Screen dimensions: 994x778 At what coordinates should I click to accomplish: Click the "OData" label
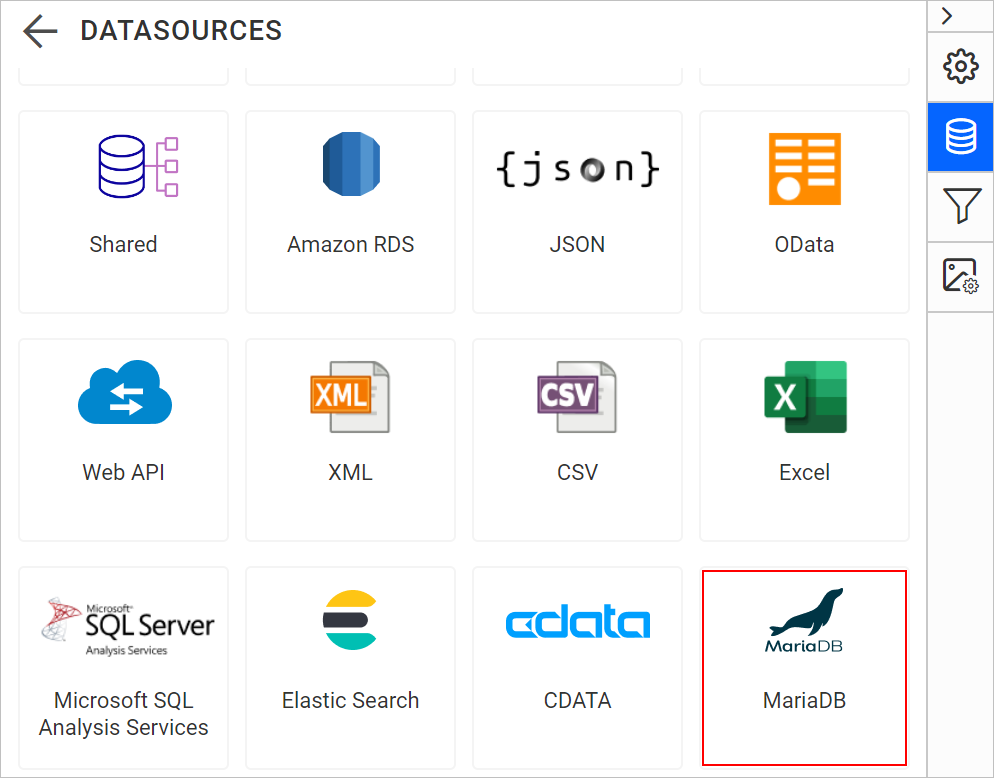pyautogui.click(x=804, y=245)
